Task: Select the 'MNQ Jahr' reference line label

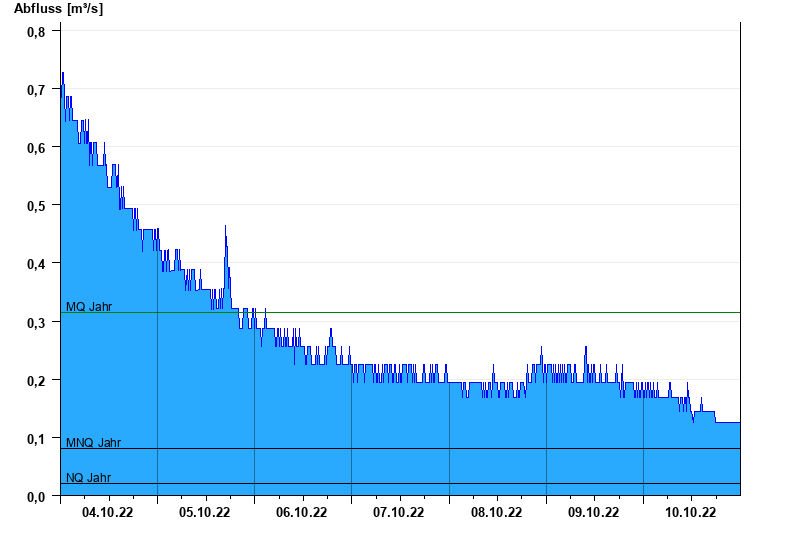Action: click(x=93, y=442)
